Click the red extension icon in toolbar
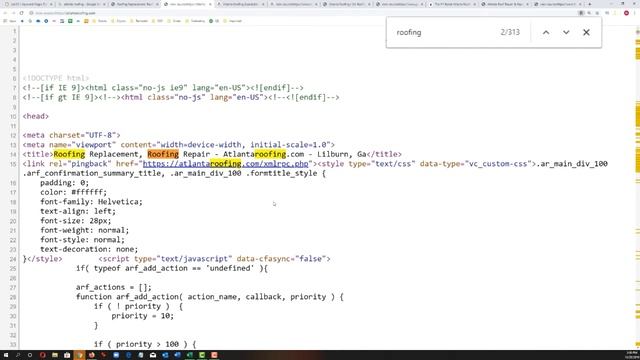This screenshot has width=640, height=360. 626,13
